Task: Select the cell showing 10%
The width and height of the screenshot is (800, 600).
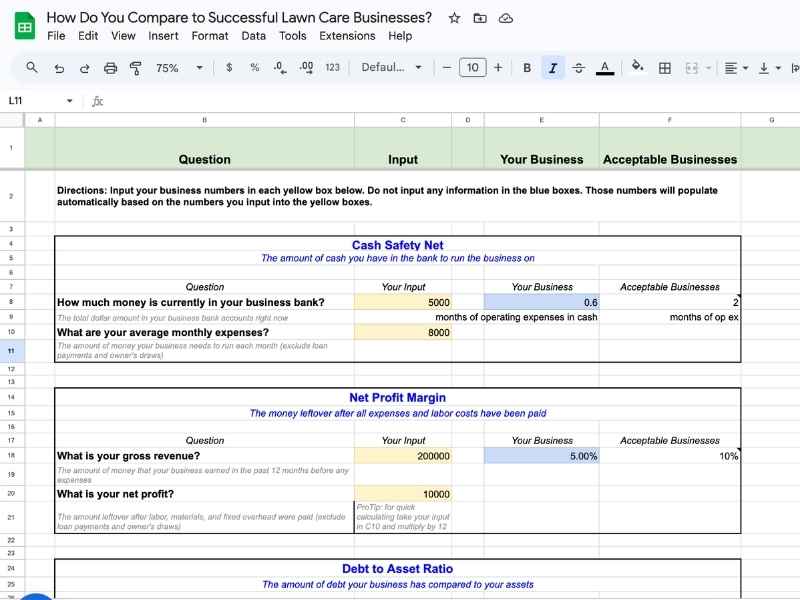Action: tap(670, 456)
